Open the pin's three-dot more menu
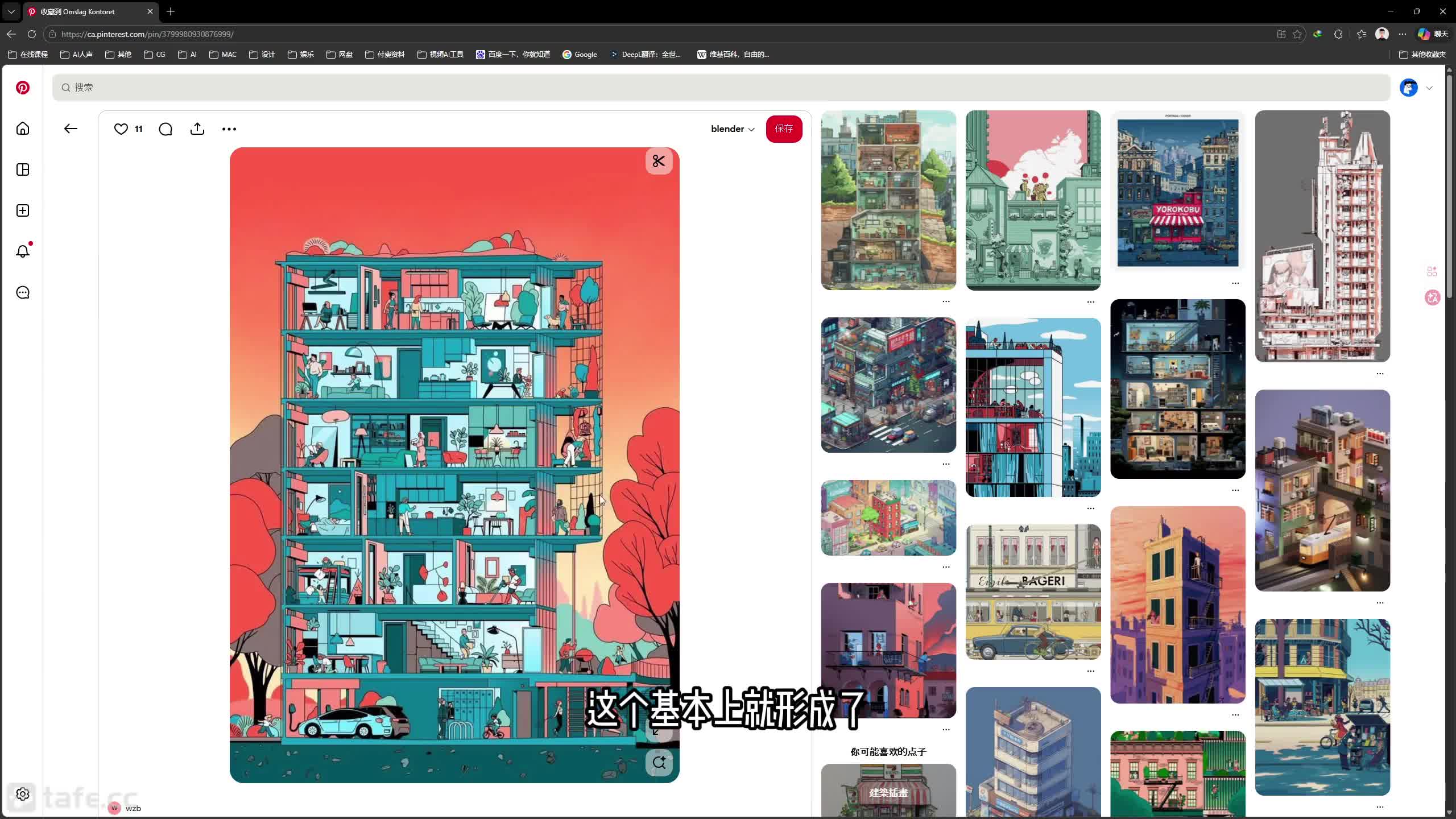The width and height of the screenshot is (1456, 819). (229, 129)
